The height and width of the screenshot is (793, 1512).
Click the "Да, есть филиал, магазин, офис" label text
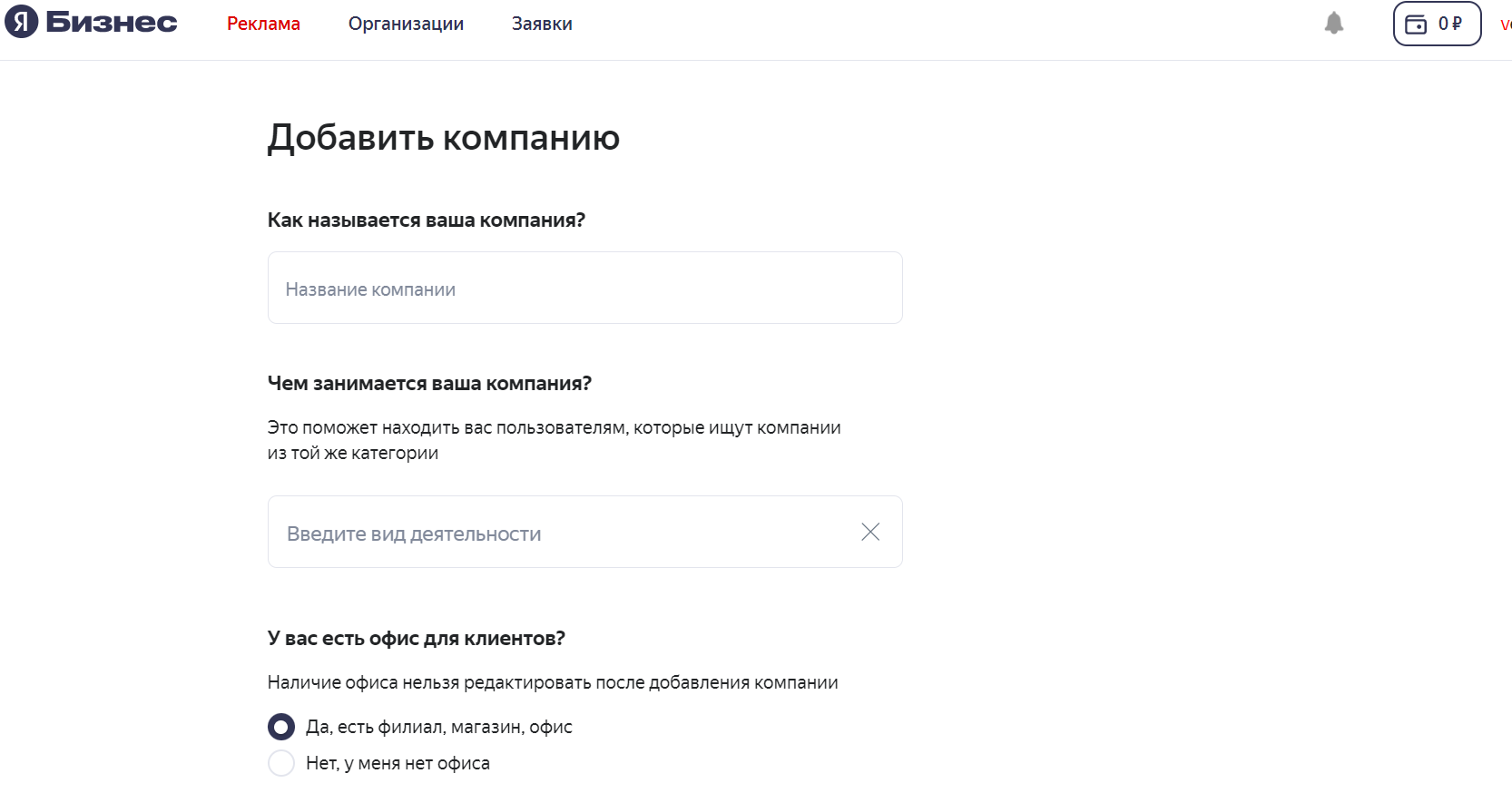point(439,727)
